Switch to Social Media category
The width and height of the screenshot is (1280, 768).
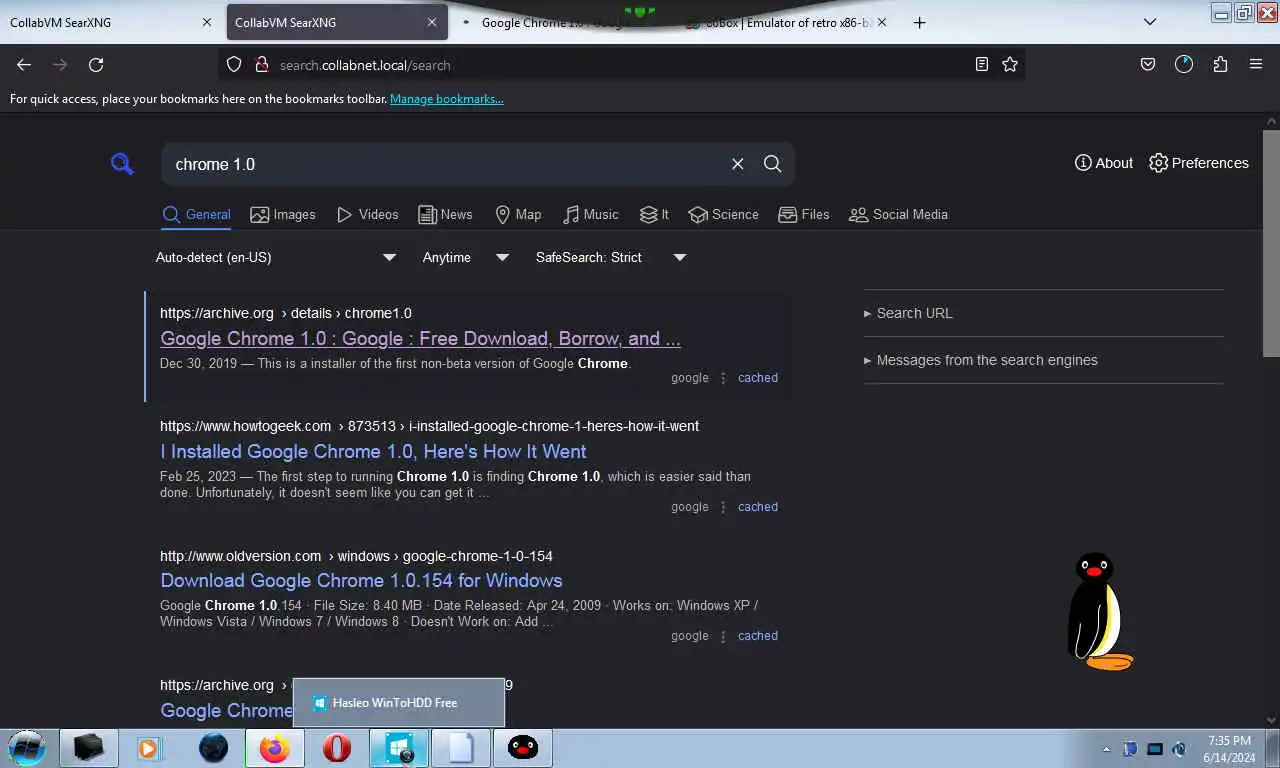point(898,214)
